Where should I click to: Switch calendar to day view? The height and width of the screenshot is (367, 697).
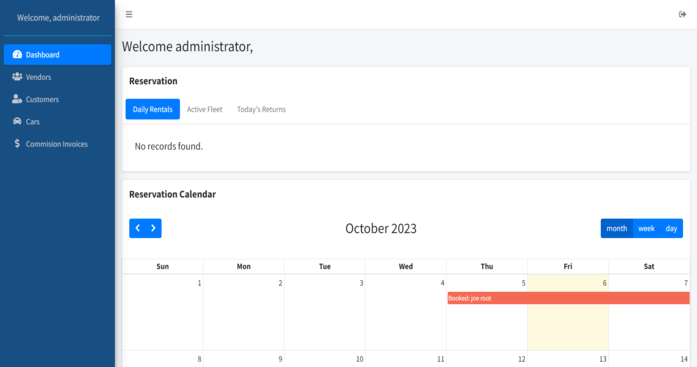(x=671, y=228)
